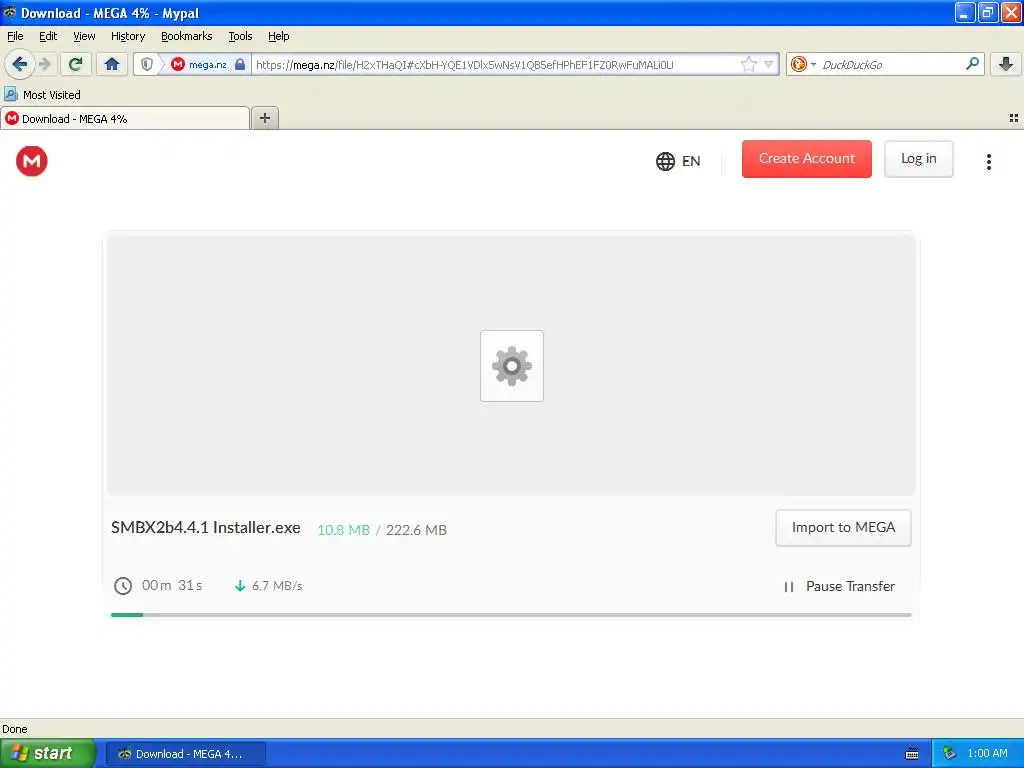Click the gear file type thumbnail
Viewport: 1024px width, 768px height.
tap(512, 366)
